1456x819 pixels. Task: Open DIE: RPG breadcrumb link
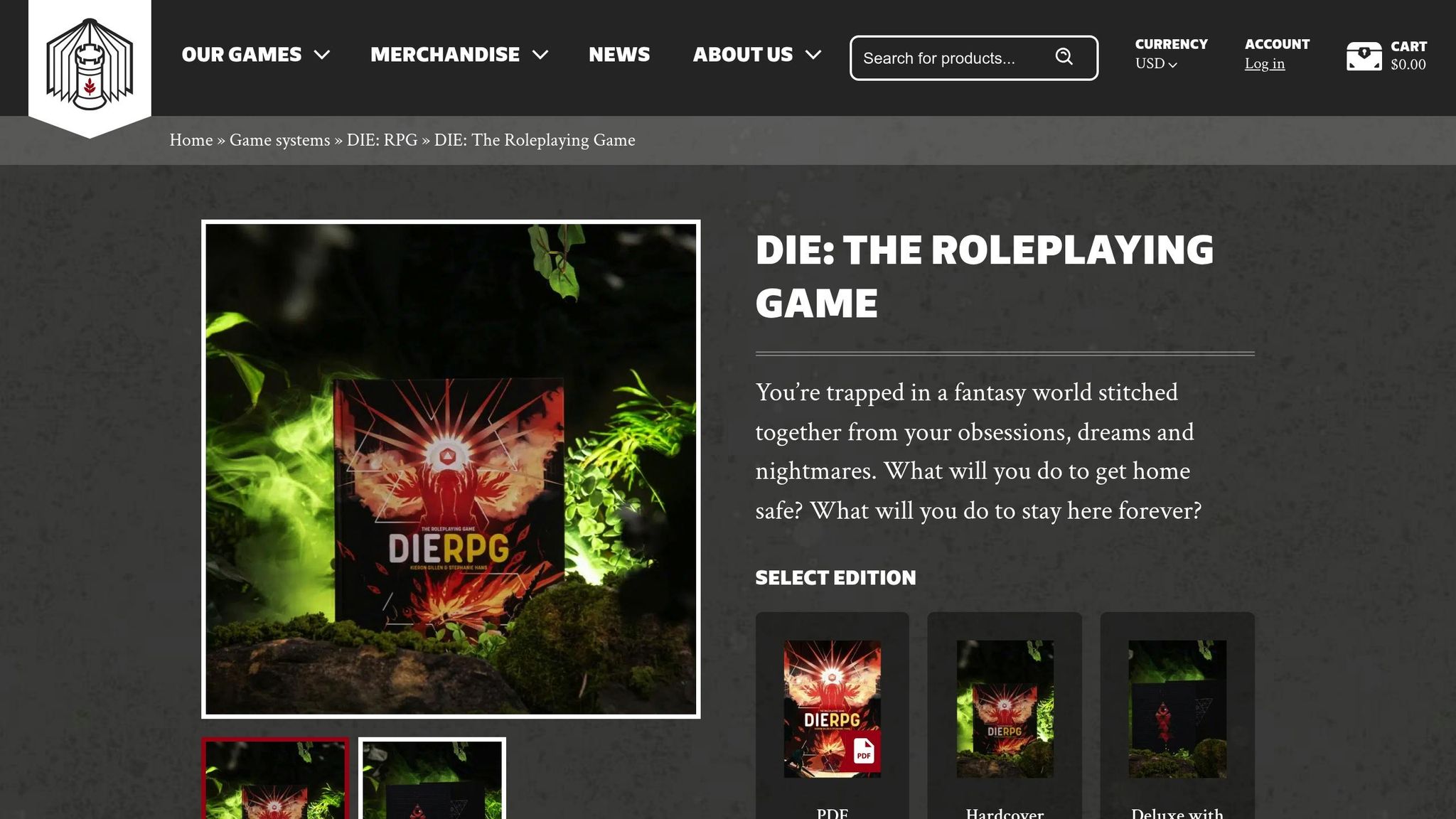(x=382, y=140)
